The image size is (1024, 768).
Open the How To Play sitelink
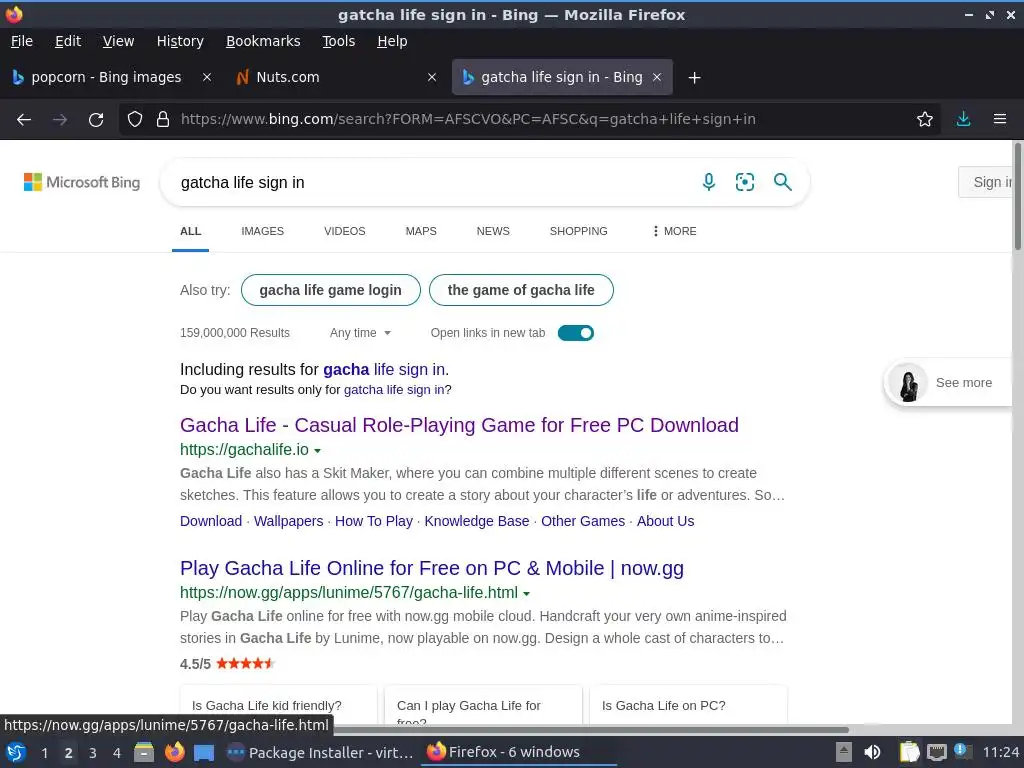pos(374,521)
